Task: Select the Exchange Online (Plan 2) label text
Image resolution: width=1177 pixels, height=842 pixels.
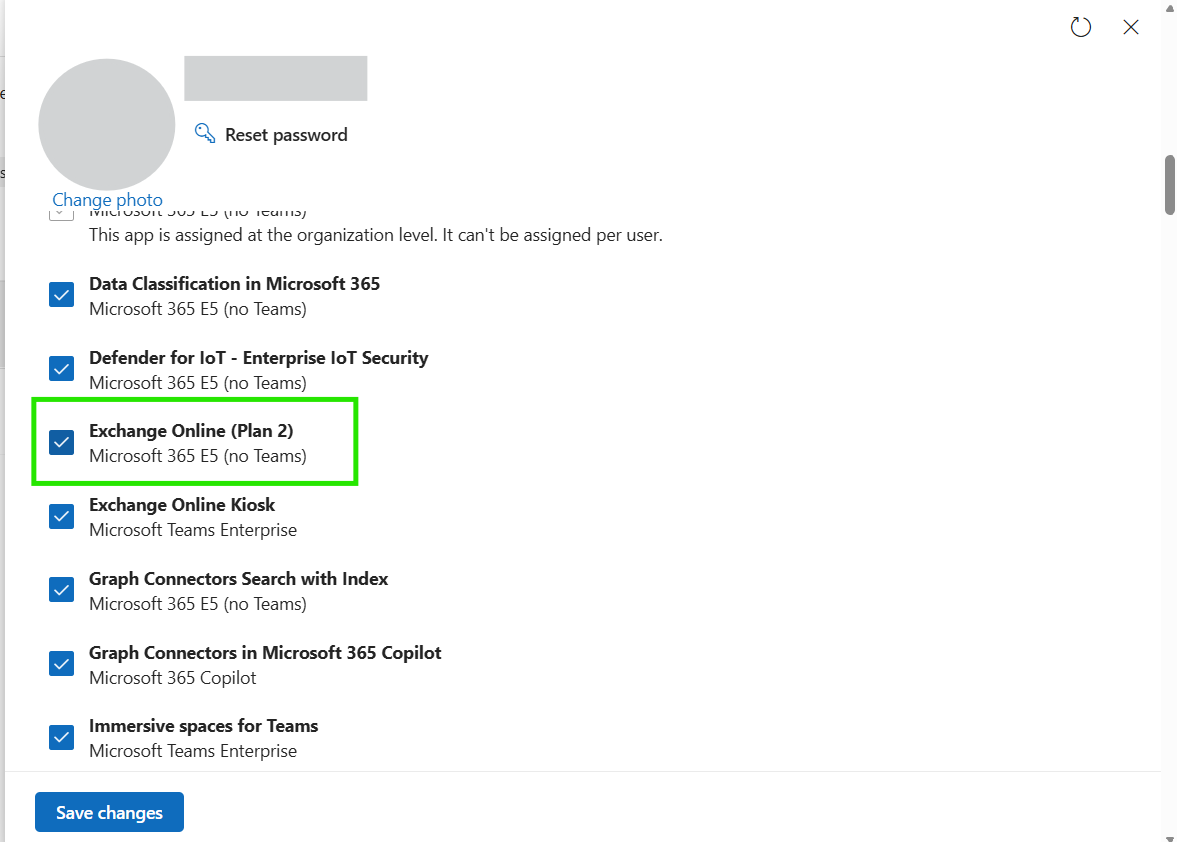Action: click(191, 431)
